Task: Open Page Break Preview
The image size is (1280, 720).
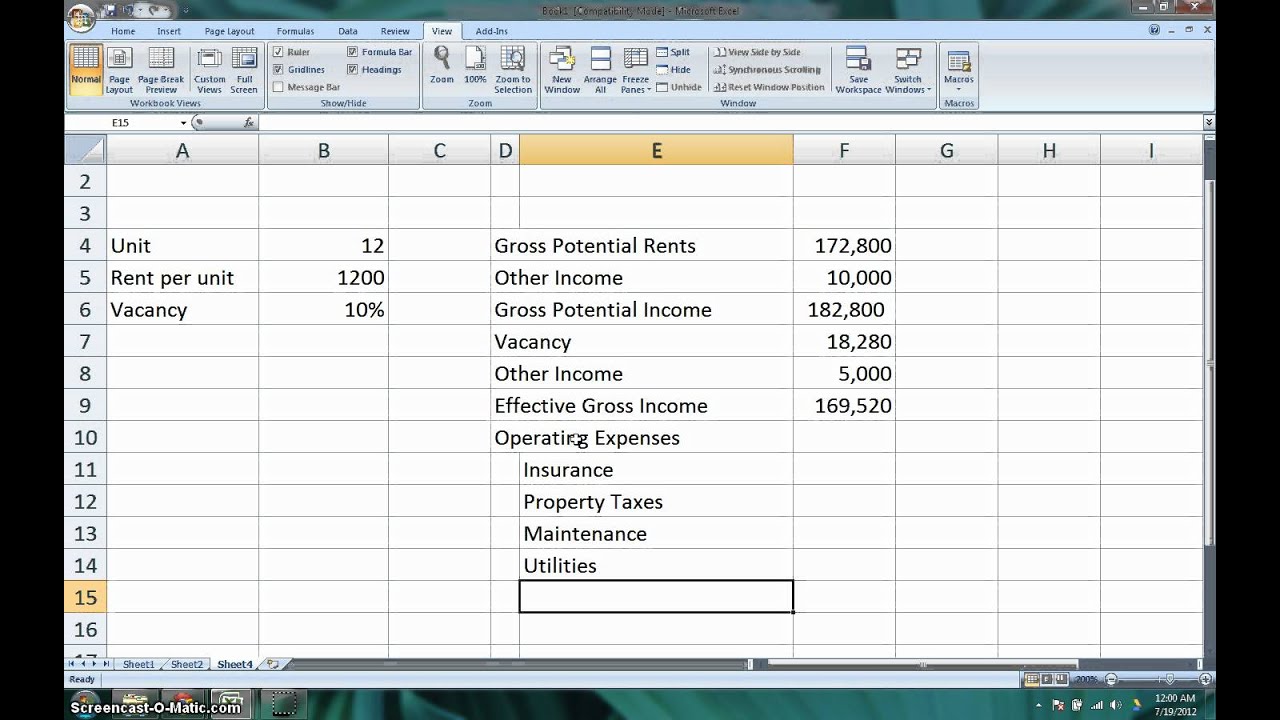Action: click(161, 69)
